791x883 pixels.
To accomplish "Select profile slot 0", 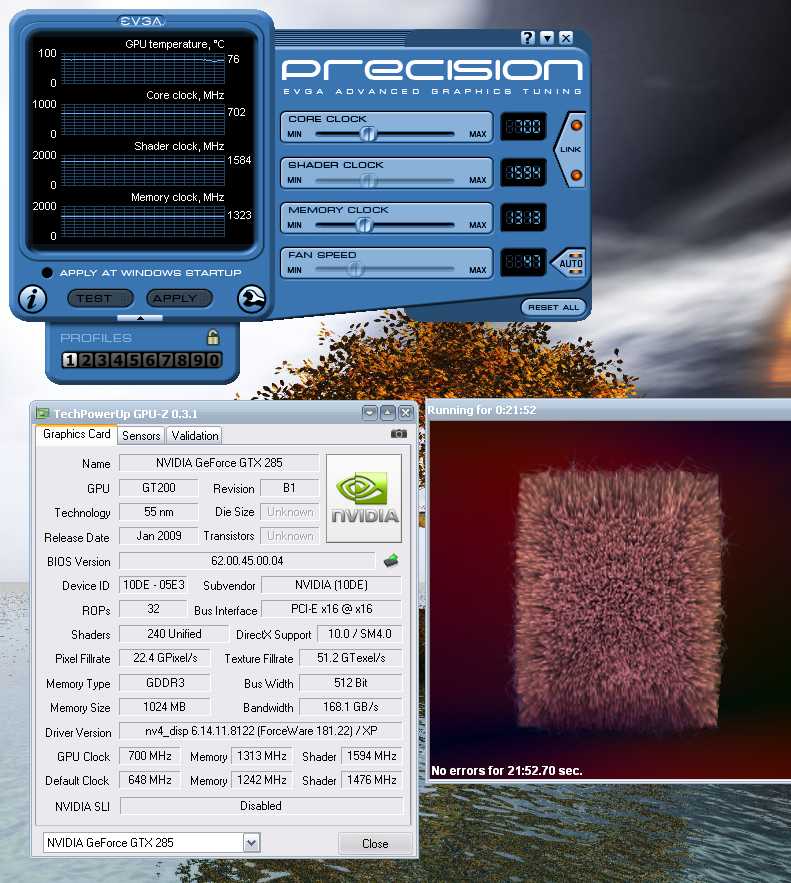I will (214, 360).
